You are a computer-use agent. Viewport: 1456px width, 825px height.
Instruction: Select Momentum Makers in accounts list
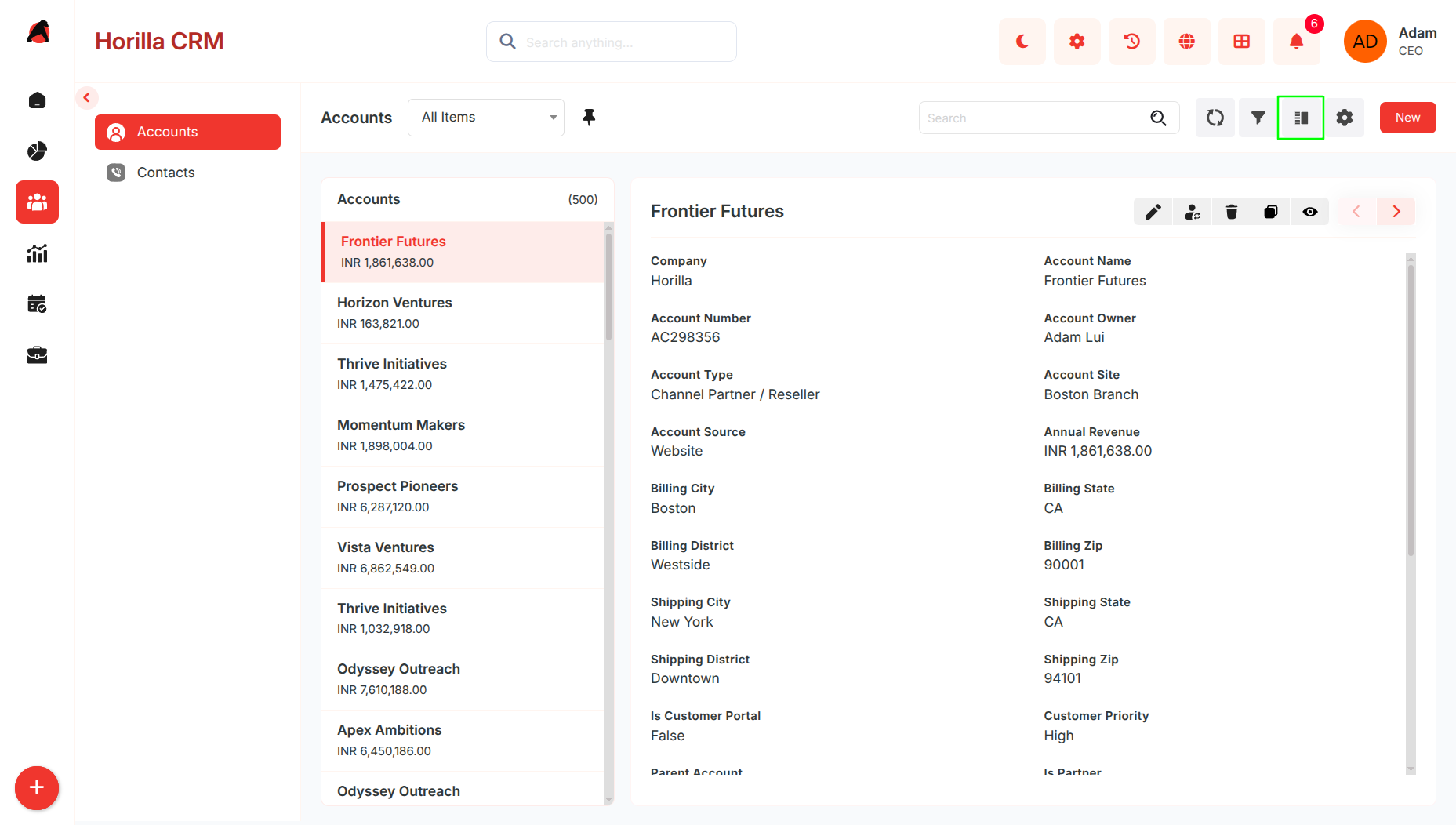[x=463, y=435]
